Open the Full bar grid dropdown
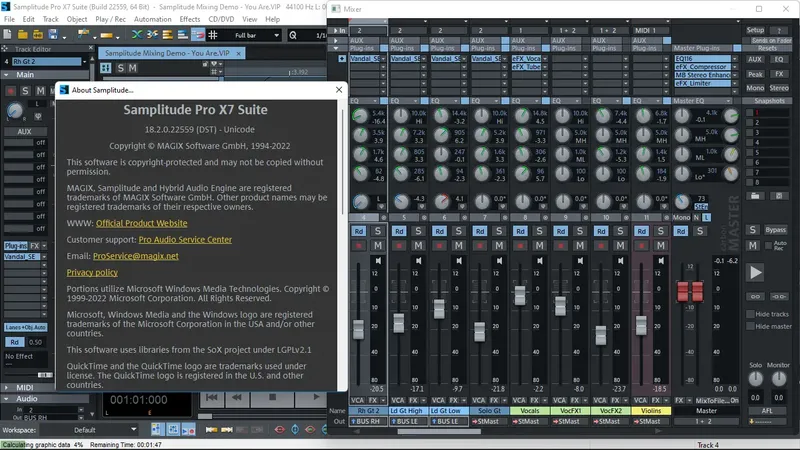The image size is (800, 450). tap(276, 35)
